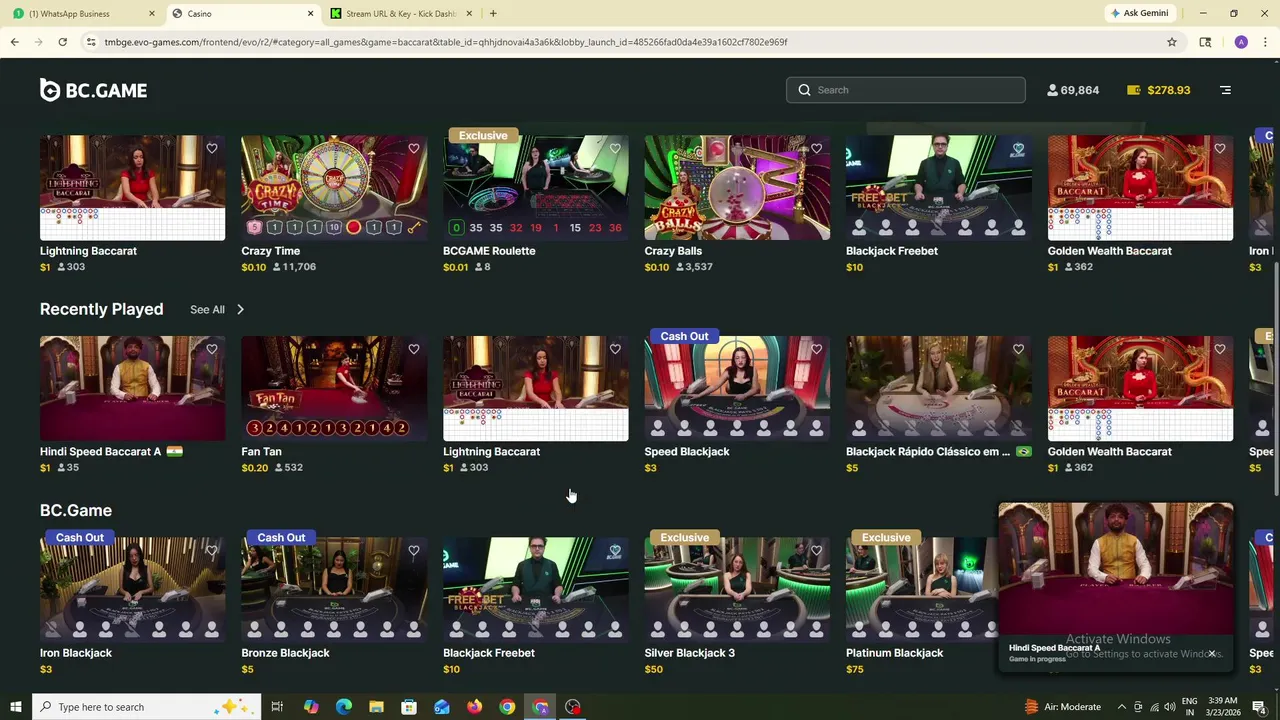Open Iron Blackjack thumbnail
The height and width of the screenshot is (720, 1280).
(x=132, y=590)
